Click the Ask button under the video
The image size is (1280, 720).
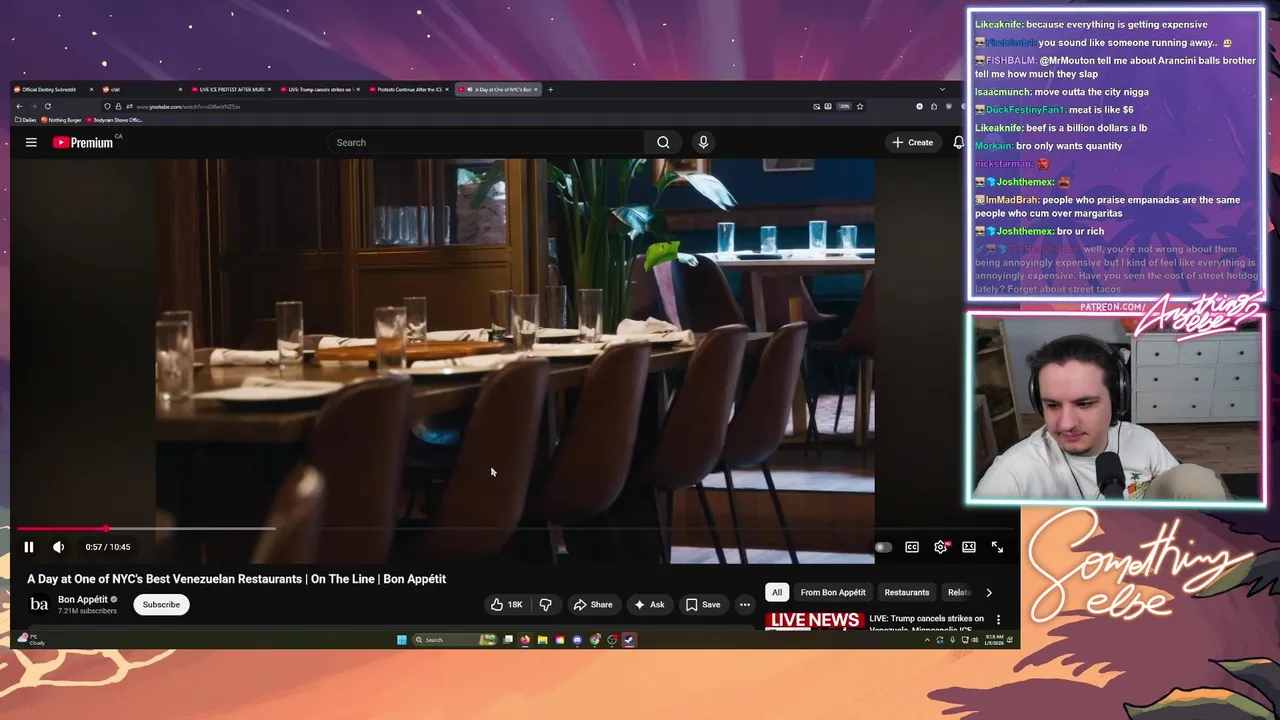(x=648, y=604)
